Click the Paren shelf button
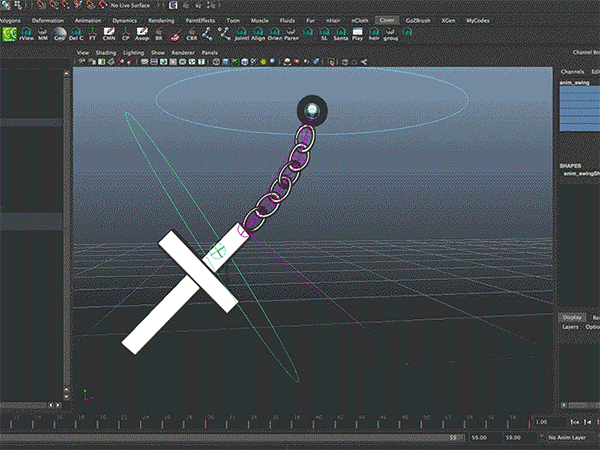This screenshot has height=450, width=600. tap(291, 34)
